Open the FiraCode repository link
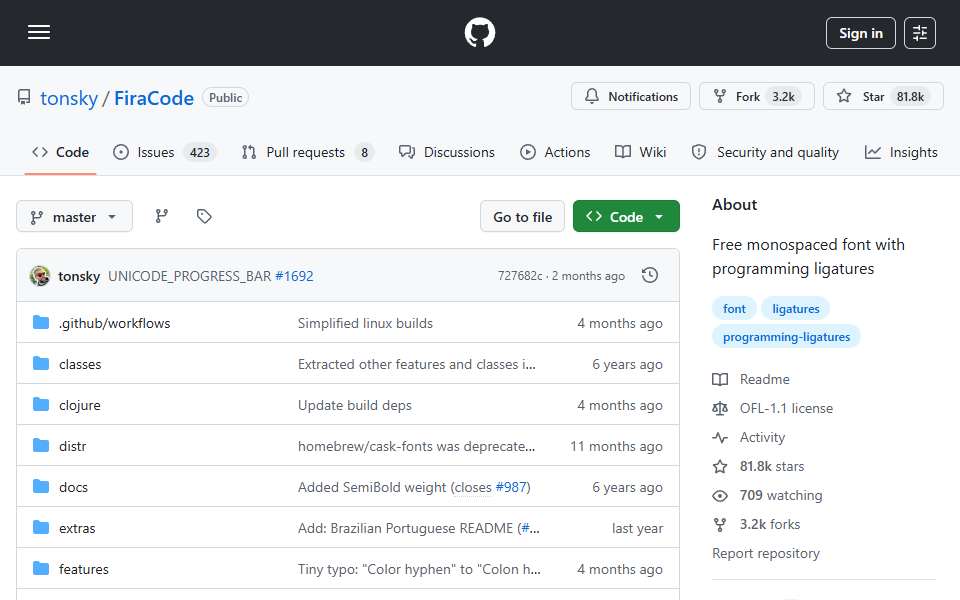The height and width of the screenshot is (600, 960). [x=154, y=98]
